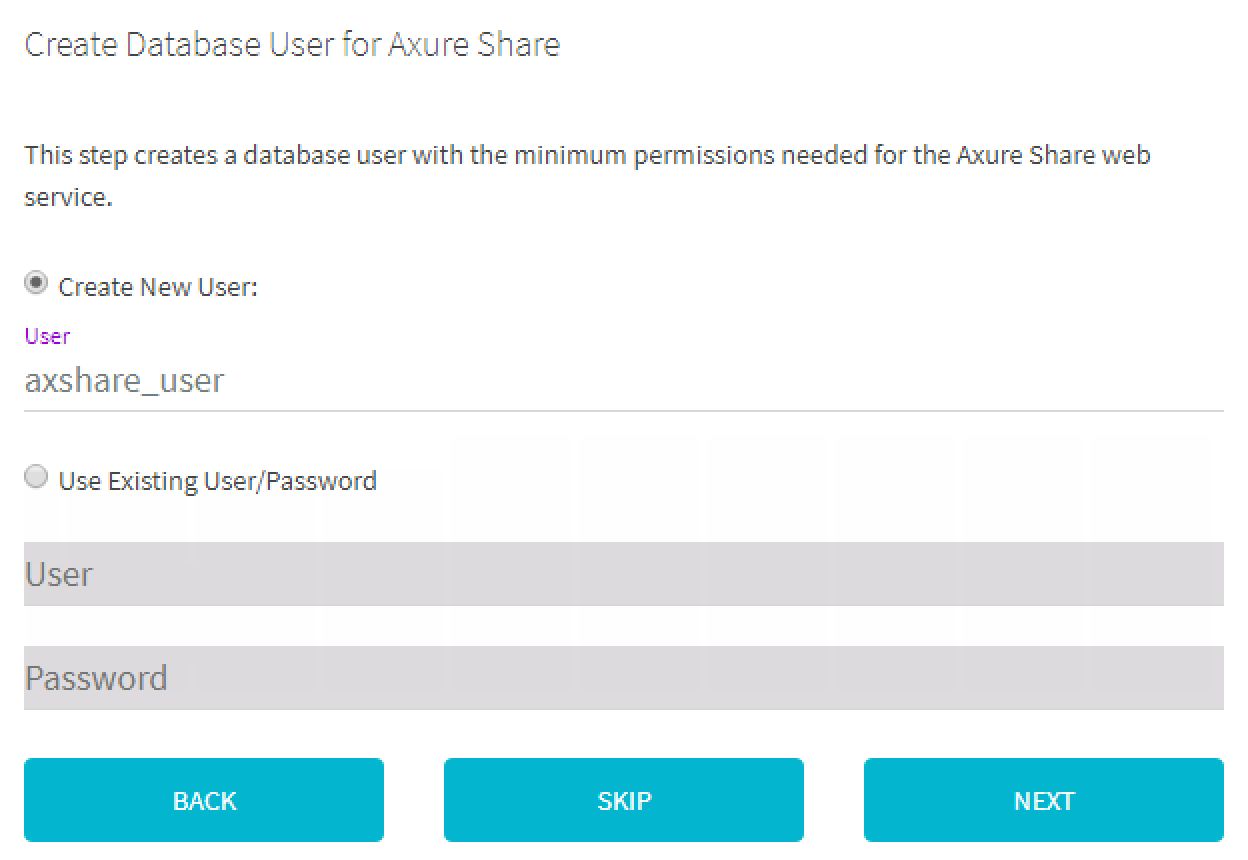Click the "Use Existing User/Password" label text

pyautogui.click(x=217, y=481)
